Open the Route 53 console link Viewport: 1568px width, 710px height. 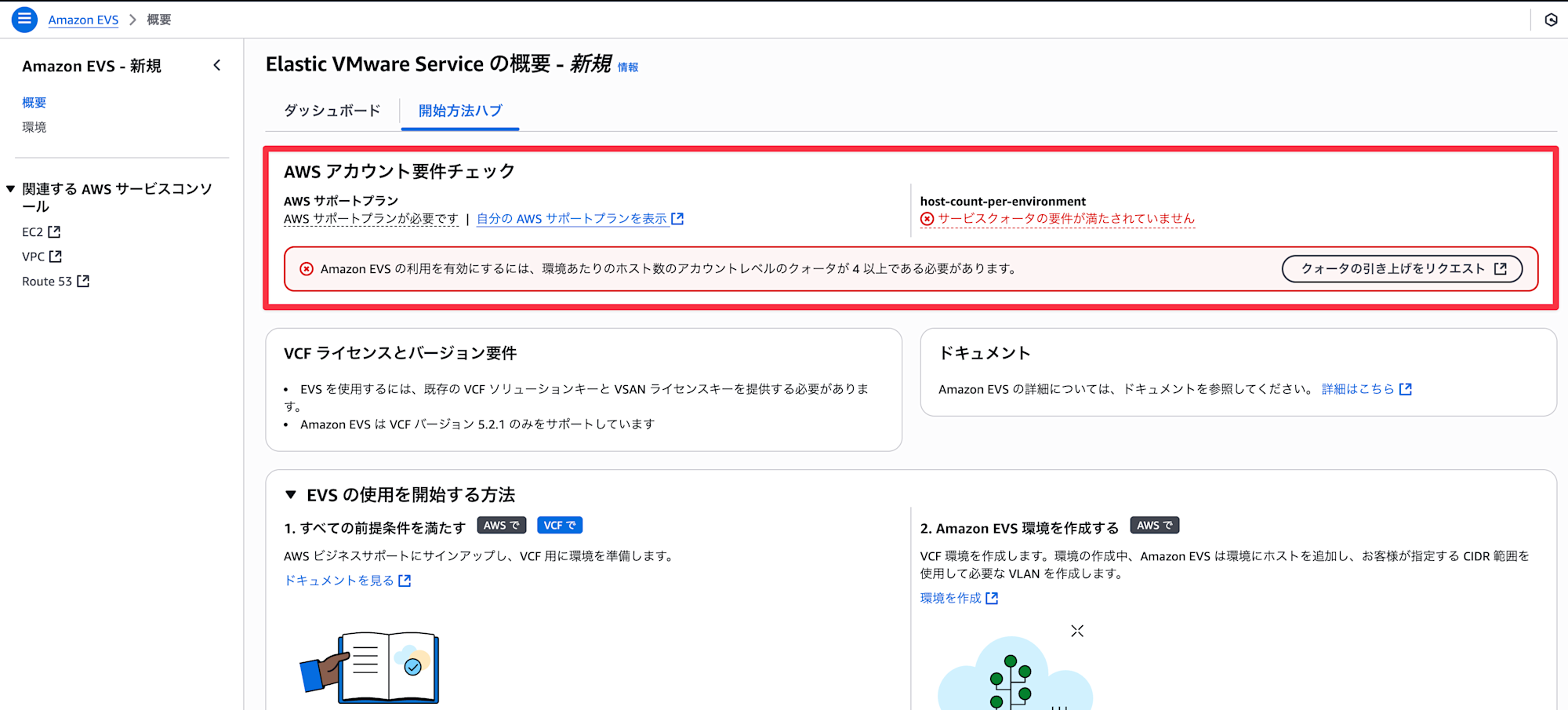[x=56, y=282]
